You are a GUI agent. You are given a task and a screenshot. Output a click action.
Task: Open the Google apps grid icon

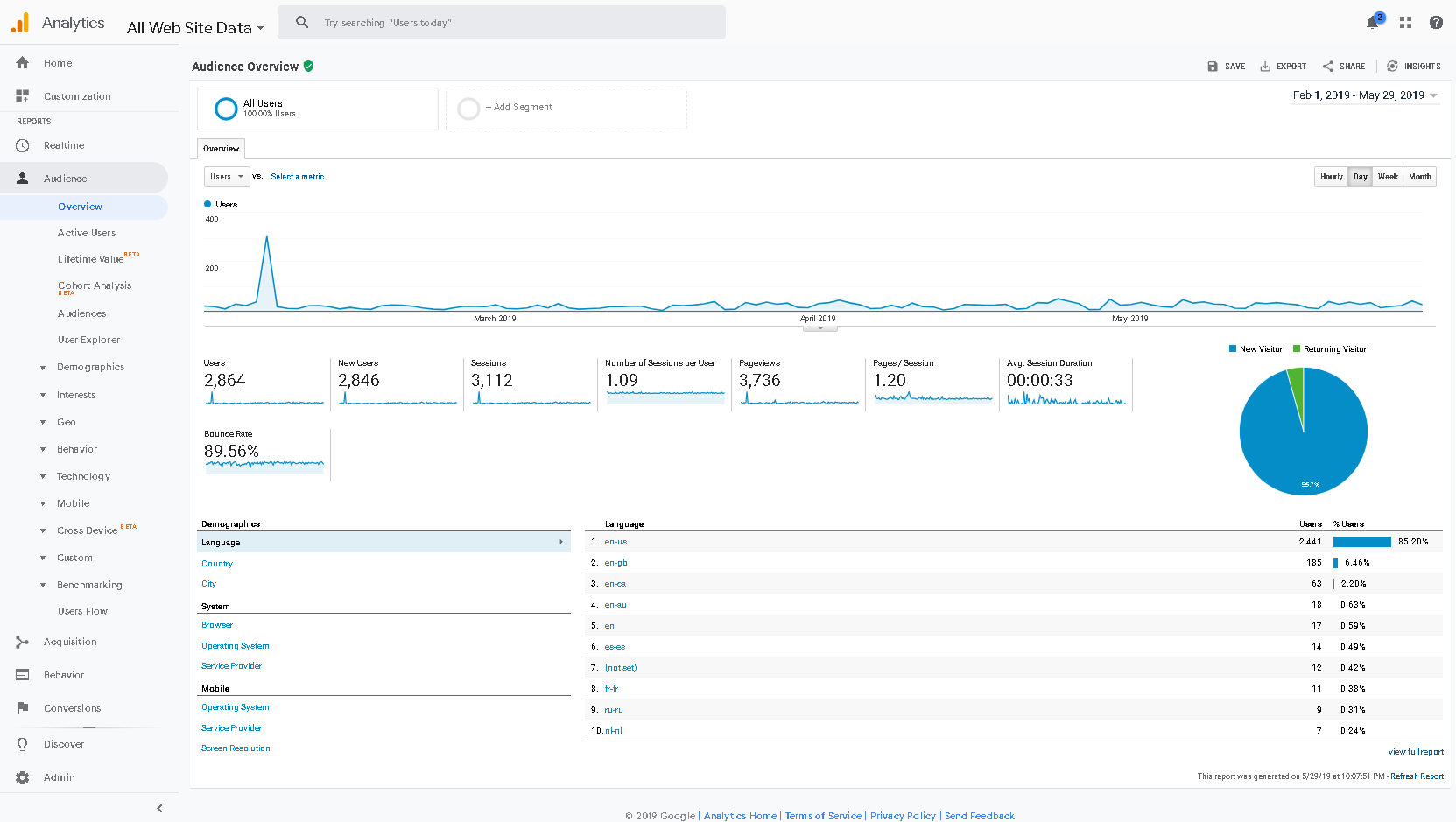click(1404, 22)
